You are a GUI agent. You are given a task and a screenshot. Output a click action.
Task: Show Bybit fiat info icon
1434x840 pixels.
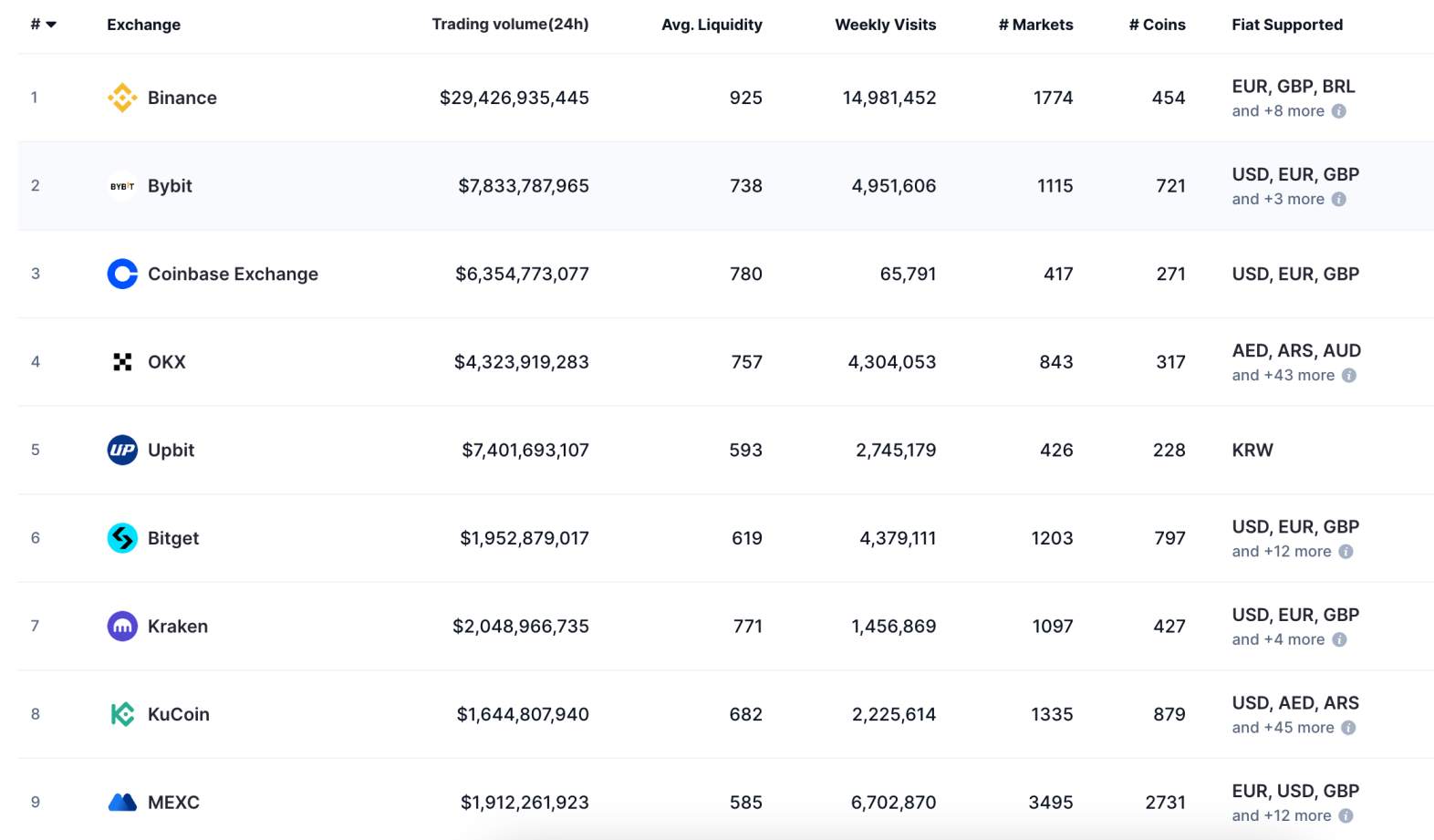click(x=1338, y=199)
